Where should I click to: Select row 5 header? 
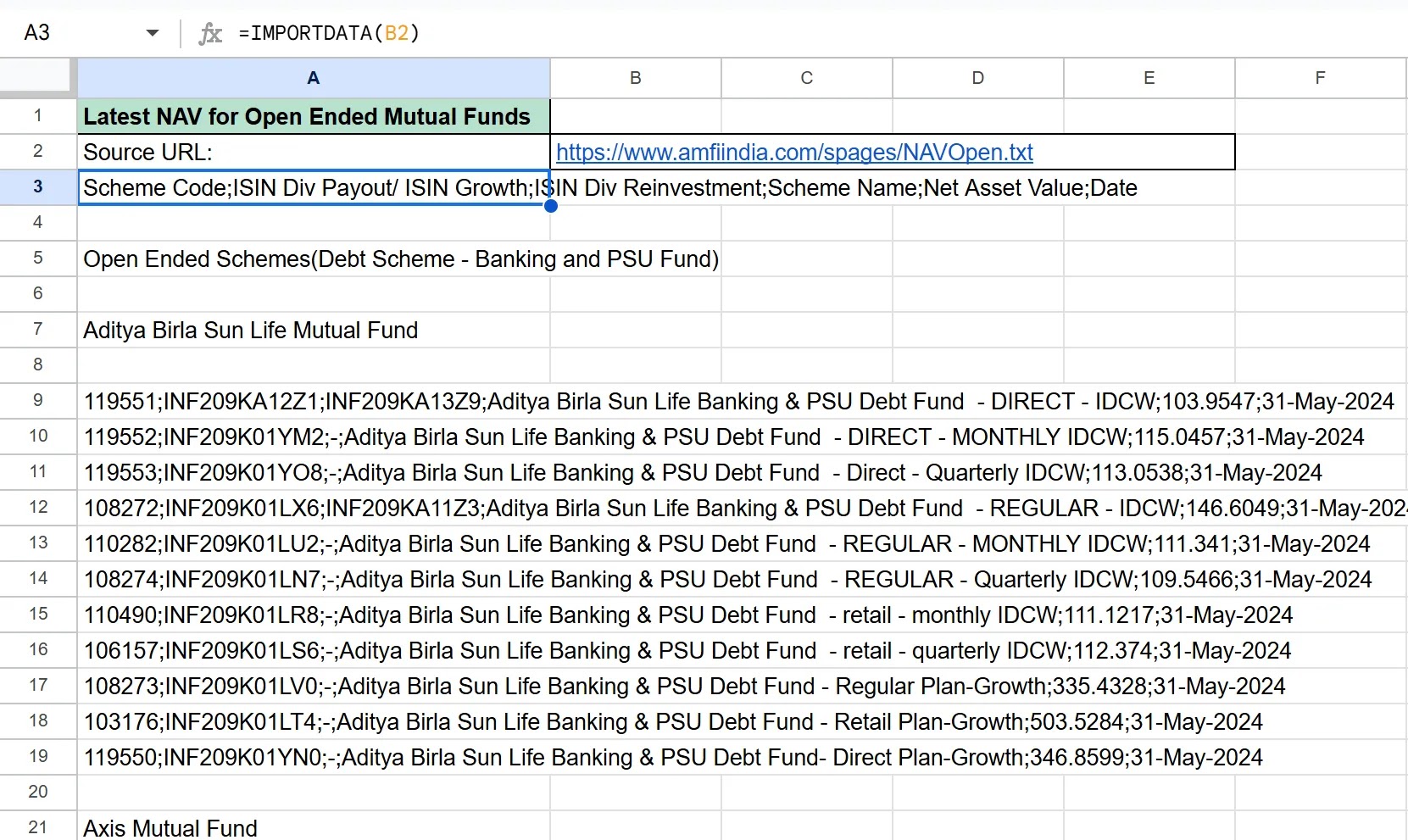(x=38, y=259)
